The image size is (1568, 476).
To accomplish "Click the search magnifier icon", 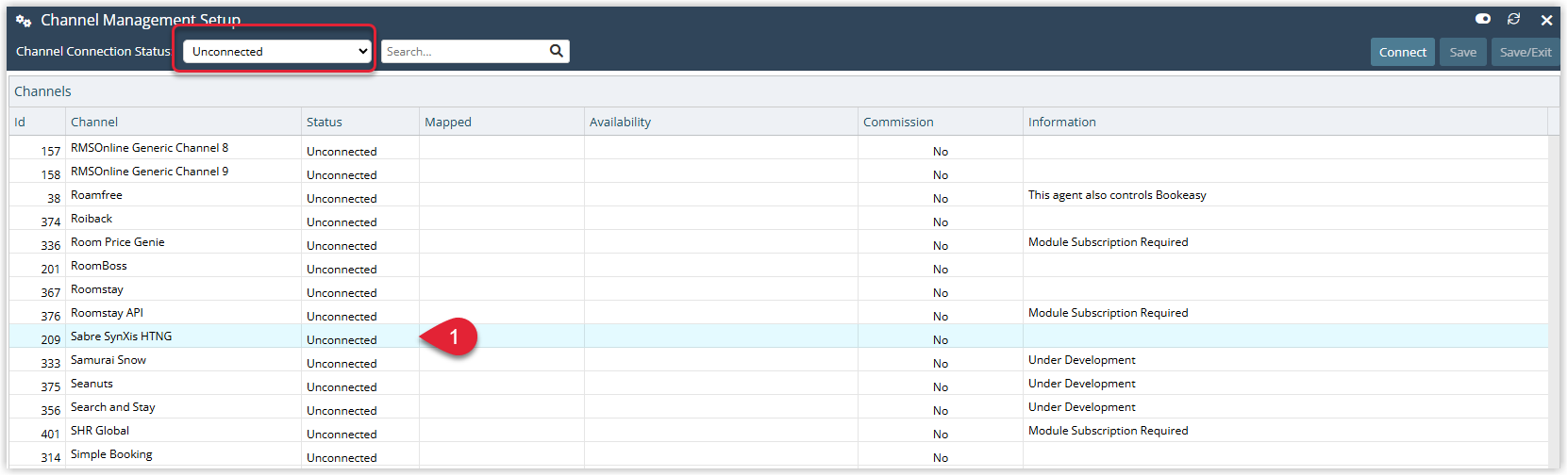I will (557, 51).
